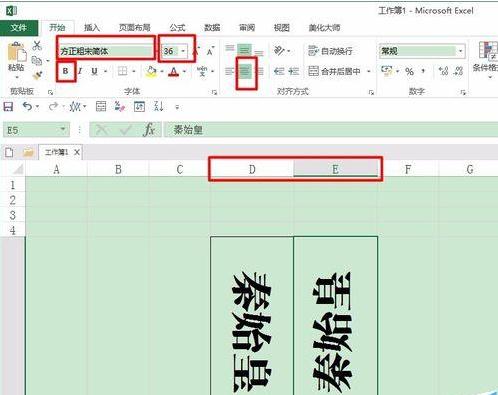Activate the Format Painter brush
Viewport: 498px width, 395px height.
37,76
